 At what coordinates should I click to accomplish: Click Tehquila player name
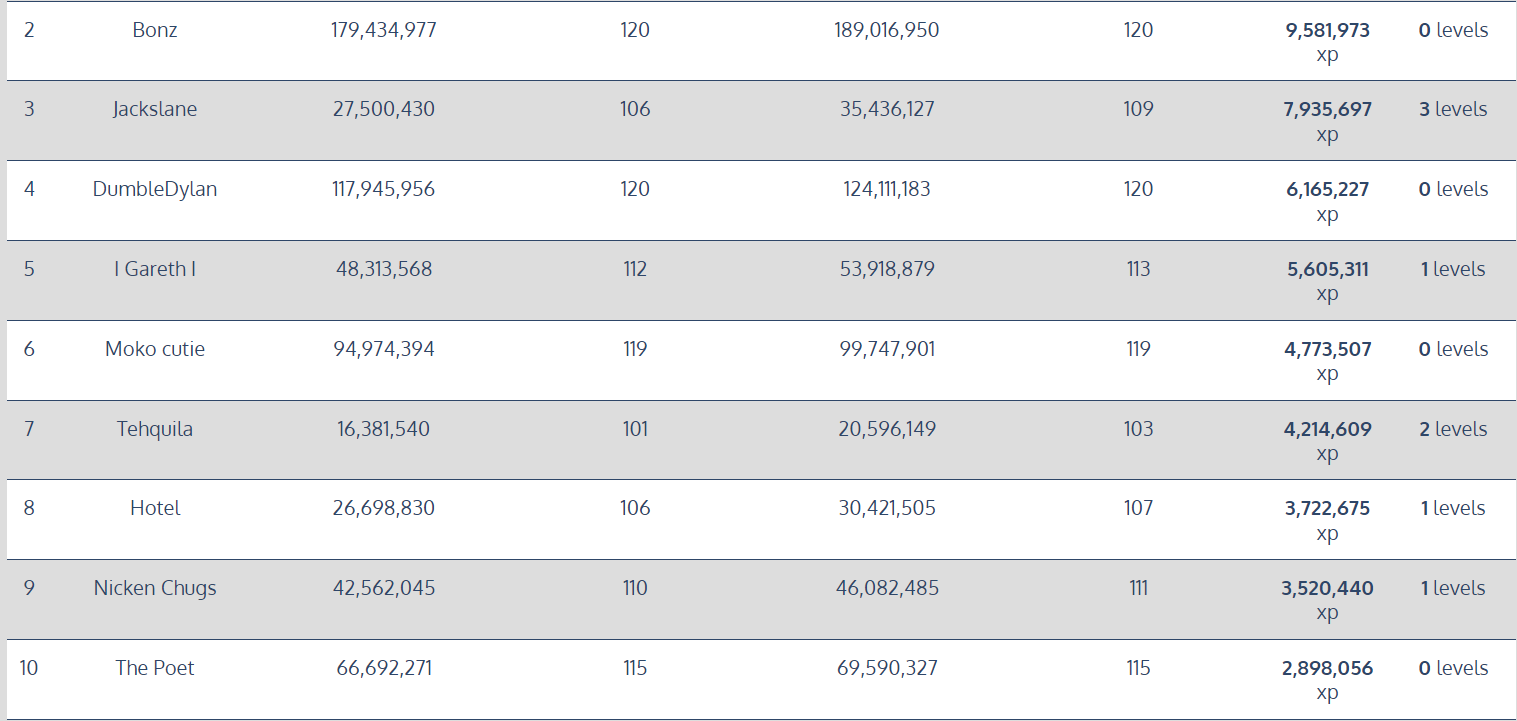155,429
